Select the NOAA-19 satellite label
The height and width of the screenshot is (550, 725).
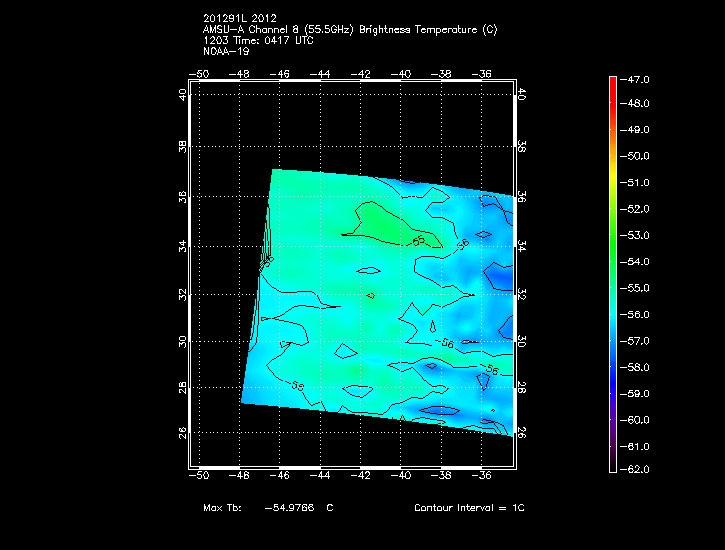click(224, 50)
